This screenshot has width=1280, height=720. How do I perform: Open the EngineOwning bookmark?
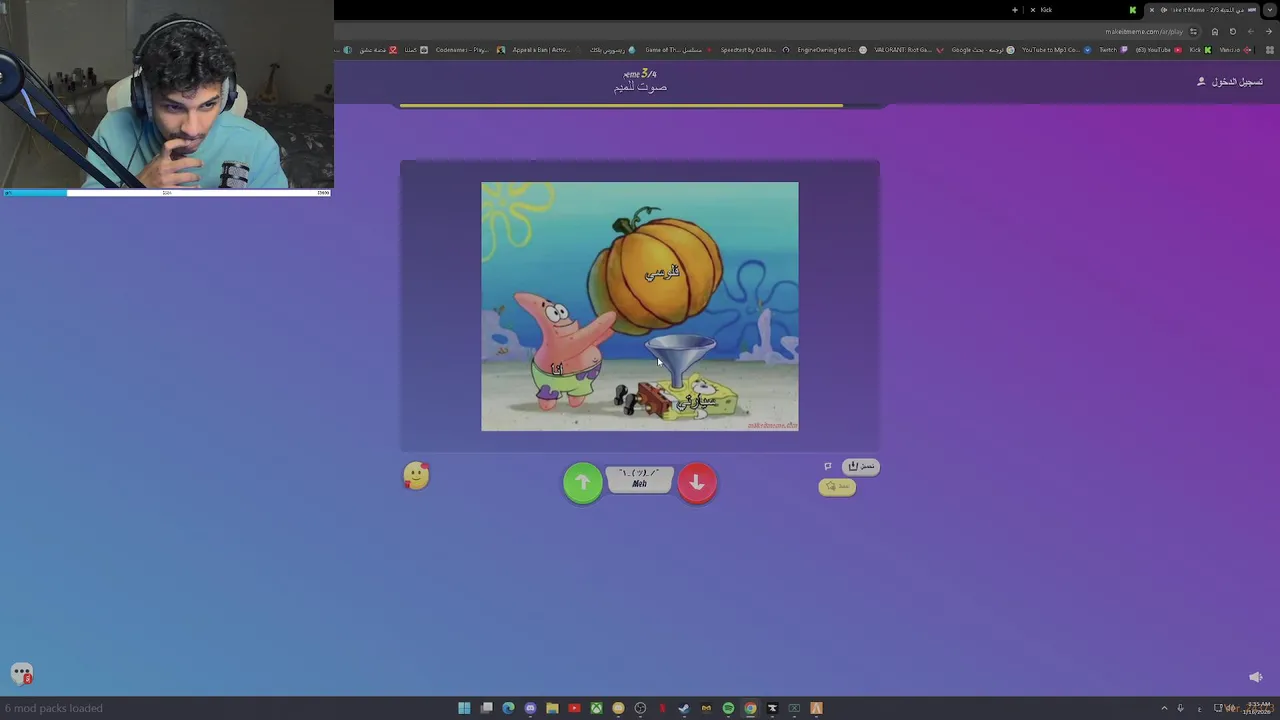coord(832,50)
